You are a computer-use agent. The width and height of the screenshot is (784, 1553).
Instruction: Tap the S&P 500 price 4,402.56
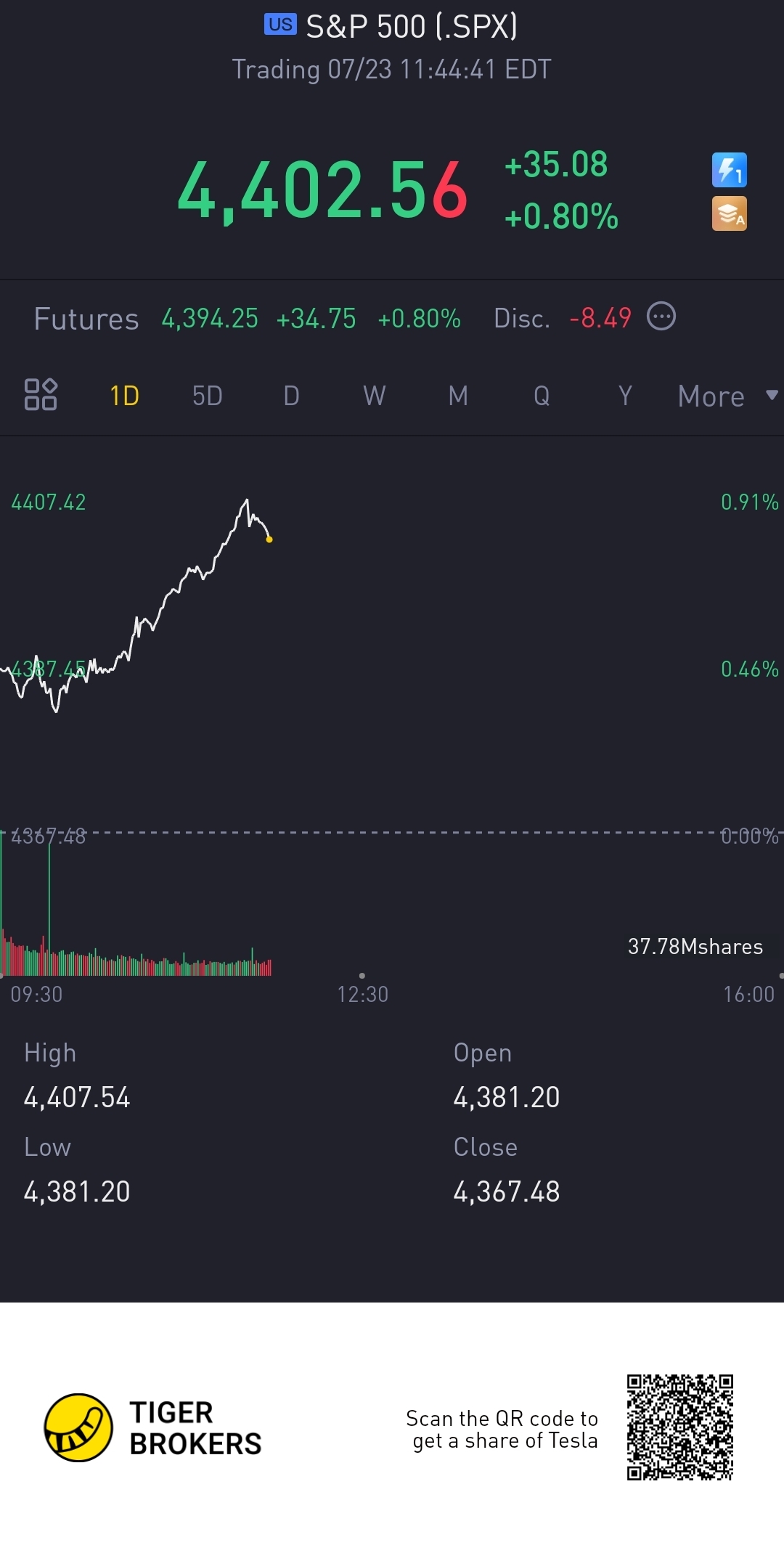point(323,190)
